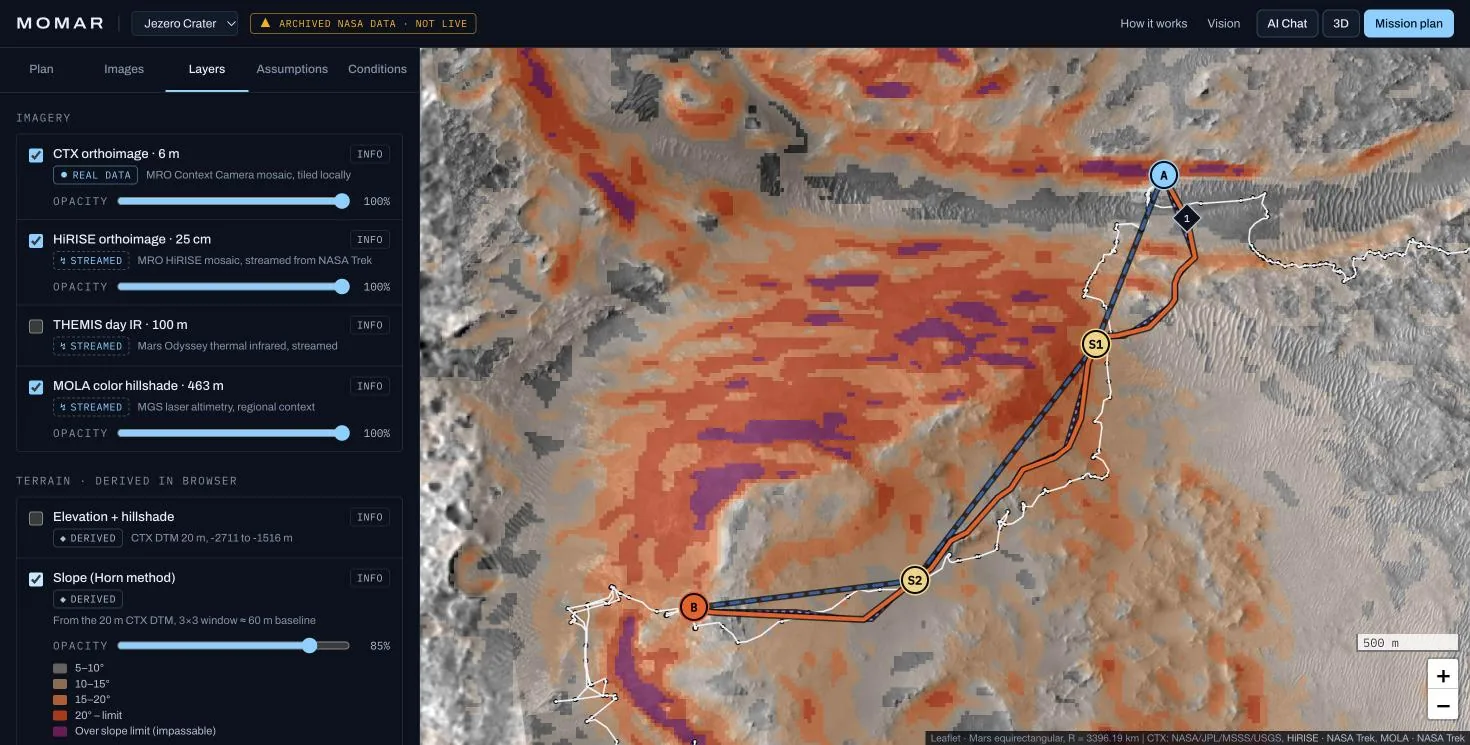
Task: Zoom out with the map minus button
Action: coord(1443,706)
